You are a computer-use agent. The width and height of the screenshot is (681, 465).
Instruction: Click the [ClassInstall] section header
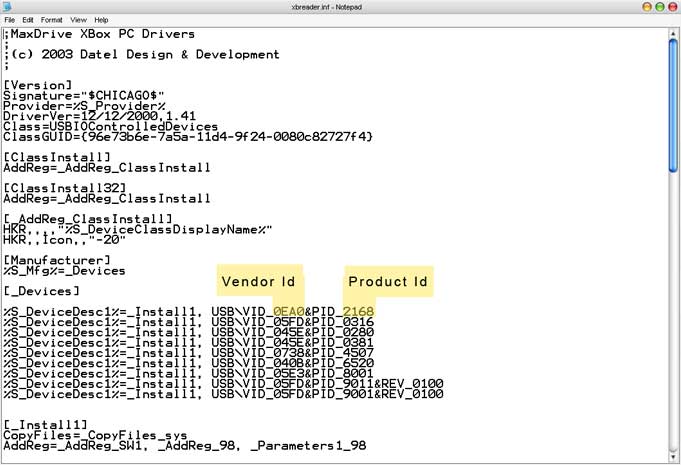coord(57,157)
